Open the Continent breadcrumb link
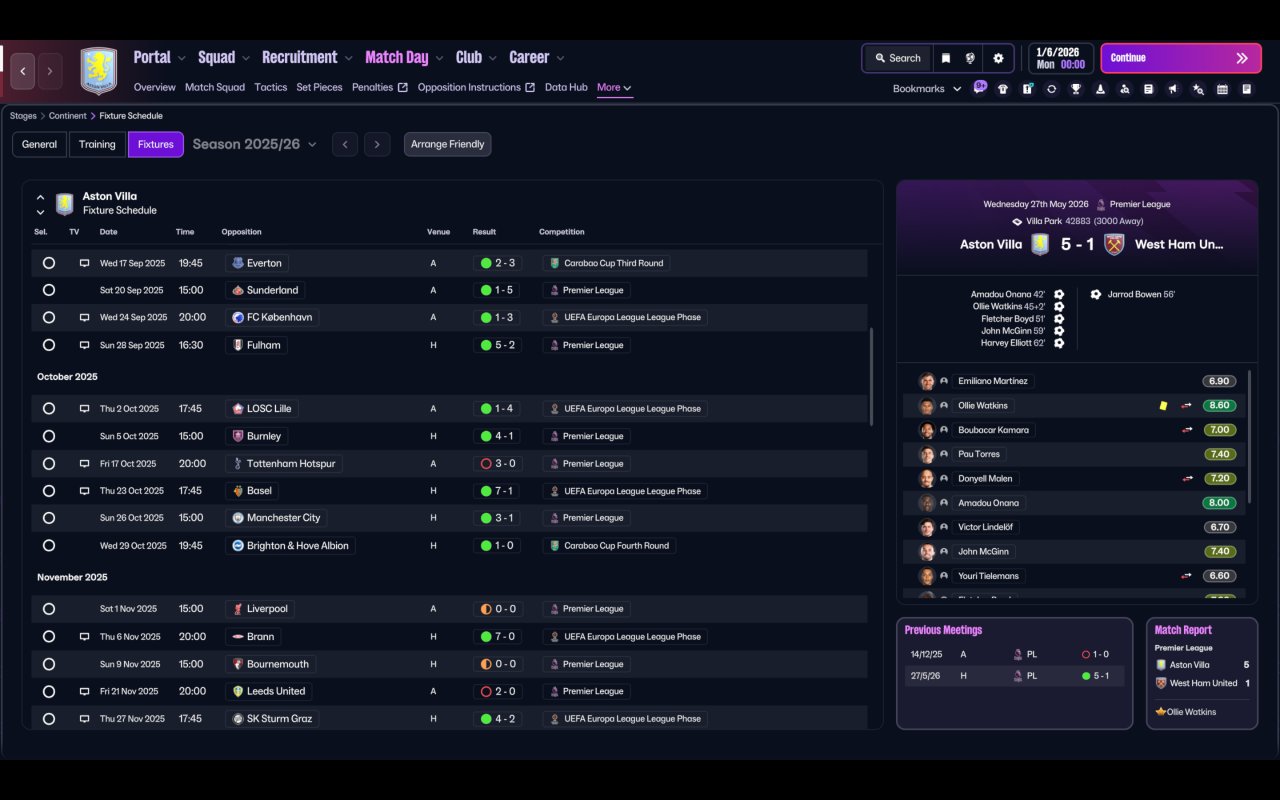 68,116
